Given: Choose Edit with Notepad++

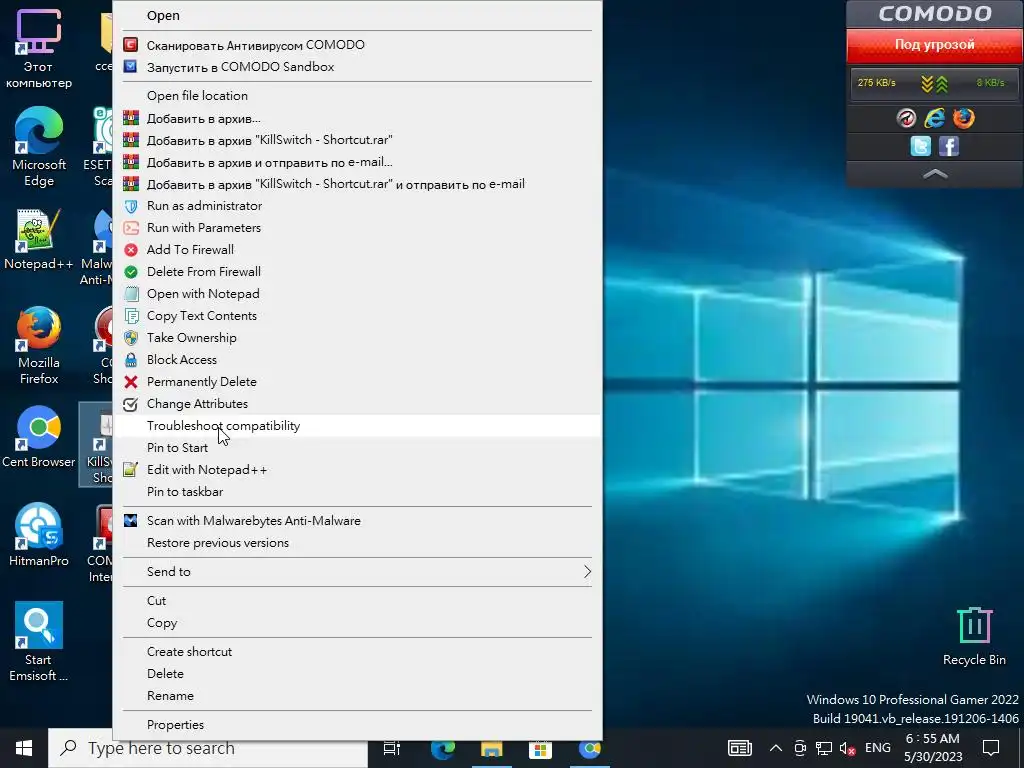Looking at the screenshot, I should [x=357, y=470].
